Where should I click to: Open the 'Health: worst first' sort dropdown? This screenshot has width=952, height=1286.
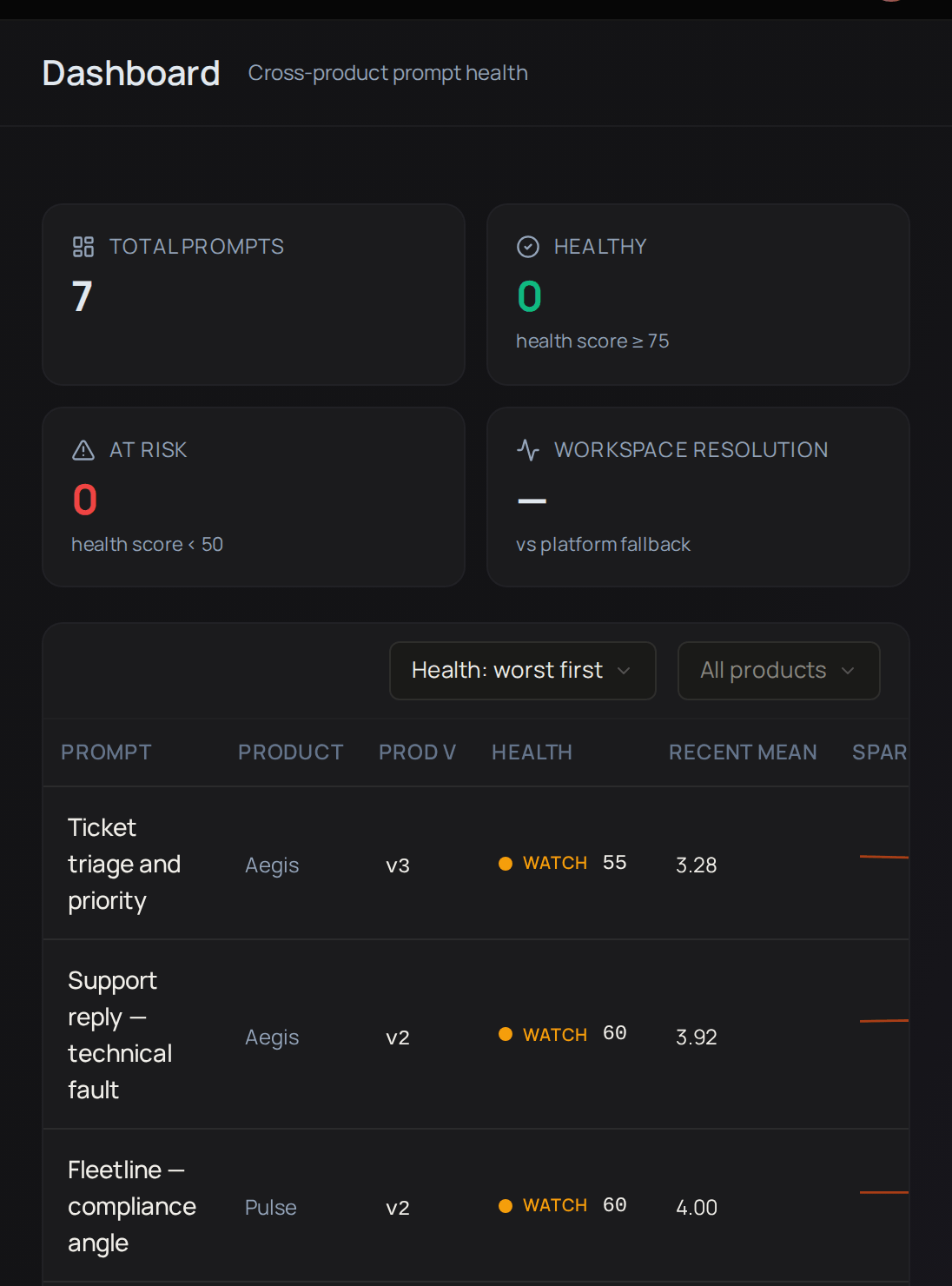click(523, 671)
